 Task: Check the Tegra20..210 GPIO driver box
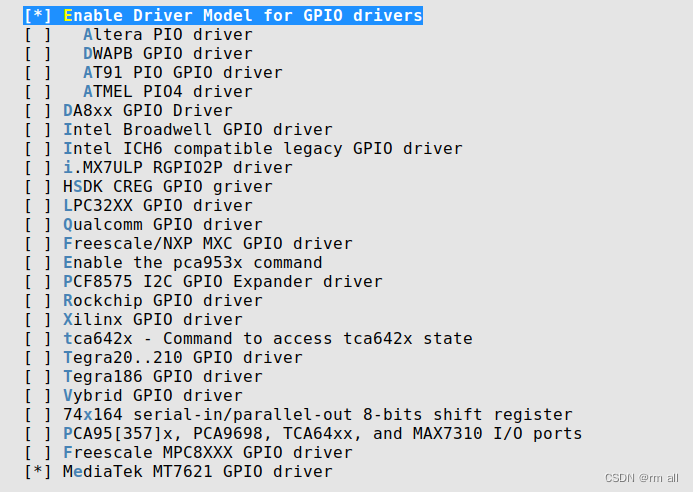tap(38, 358)
